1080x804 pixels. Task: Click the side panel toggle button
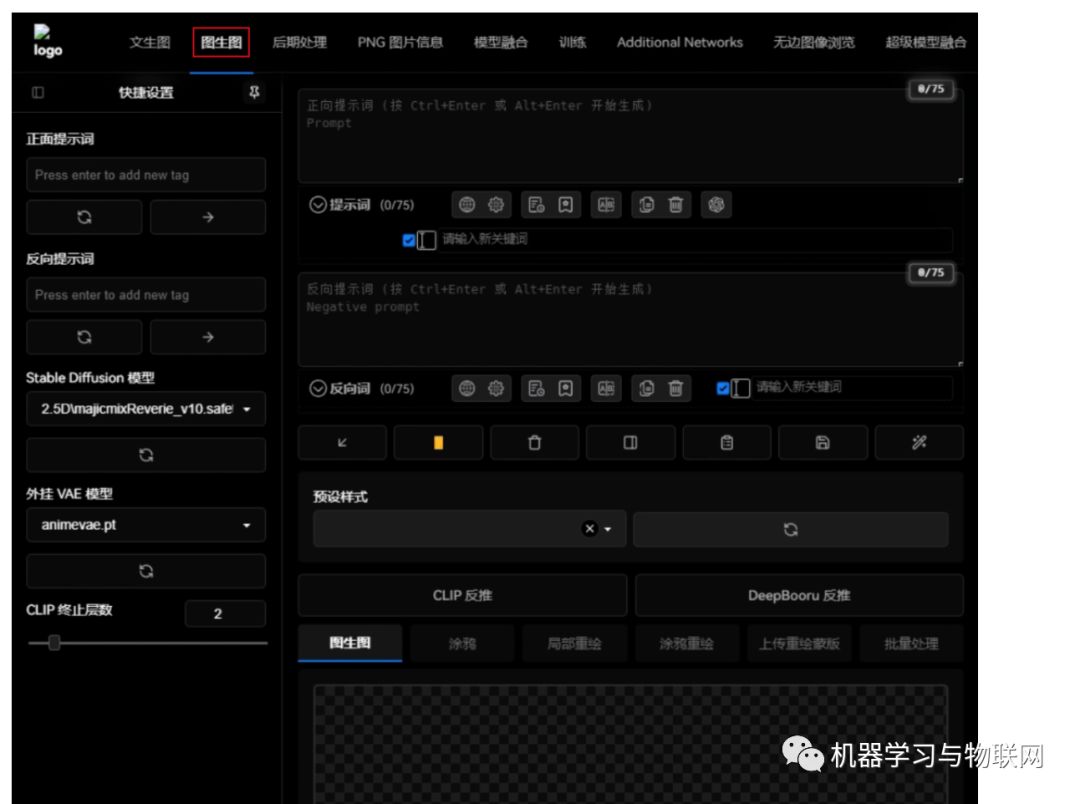(630, 442)
